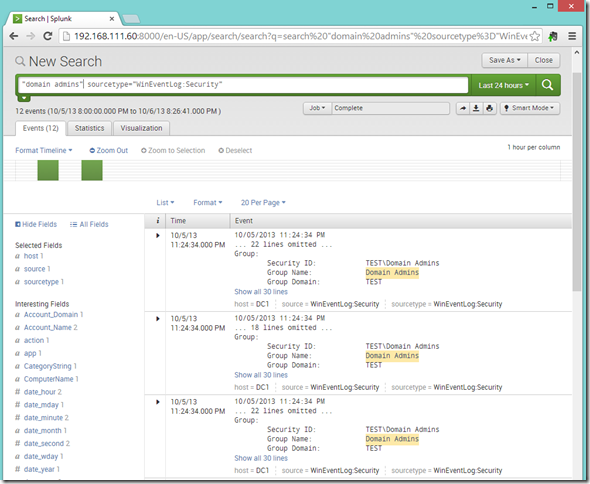This screenshot has height=484, width=590.
Task: Select the second green timeline bar
Action: click(x=92, y=170)
